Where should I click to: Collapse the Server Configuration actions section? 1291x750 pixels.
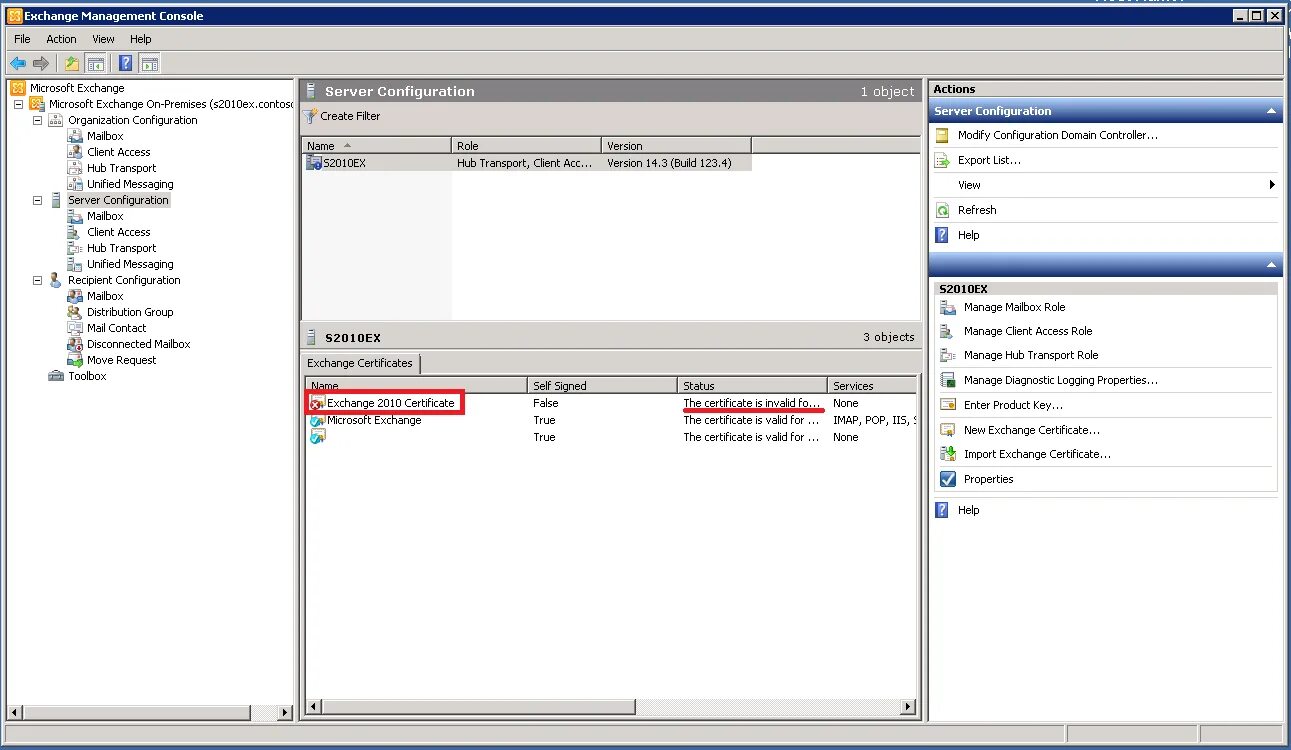tap(1271, 111)
